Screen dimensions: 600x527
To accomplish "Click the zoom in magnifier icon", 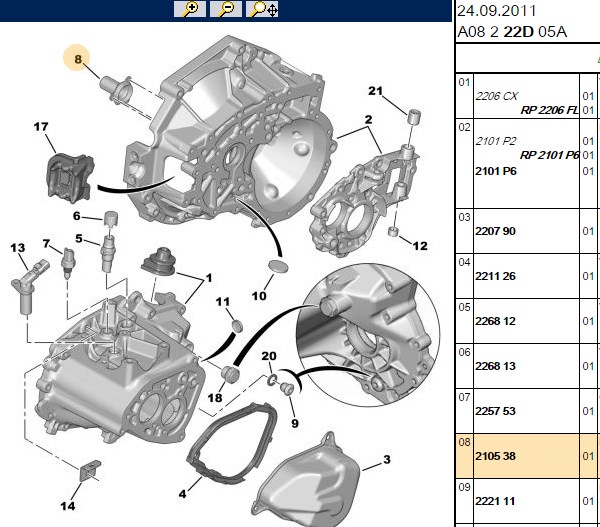I will tap(190, 9).
